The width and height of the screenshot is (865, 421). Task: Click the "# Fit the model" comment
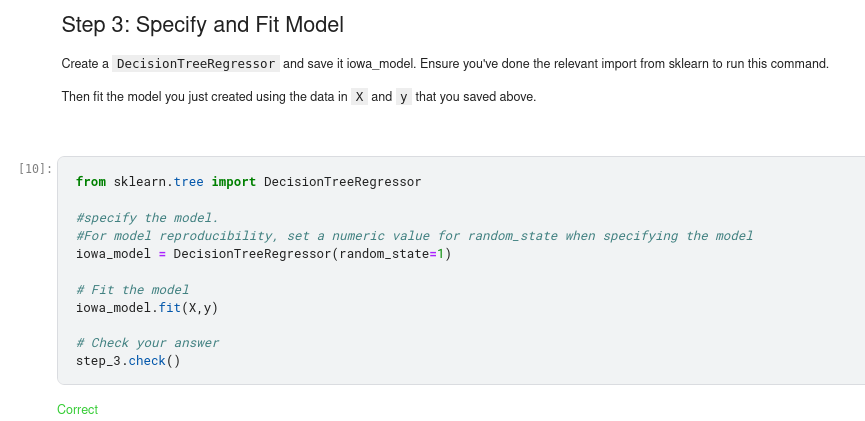click(132, 290)
